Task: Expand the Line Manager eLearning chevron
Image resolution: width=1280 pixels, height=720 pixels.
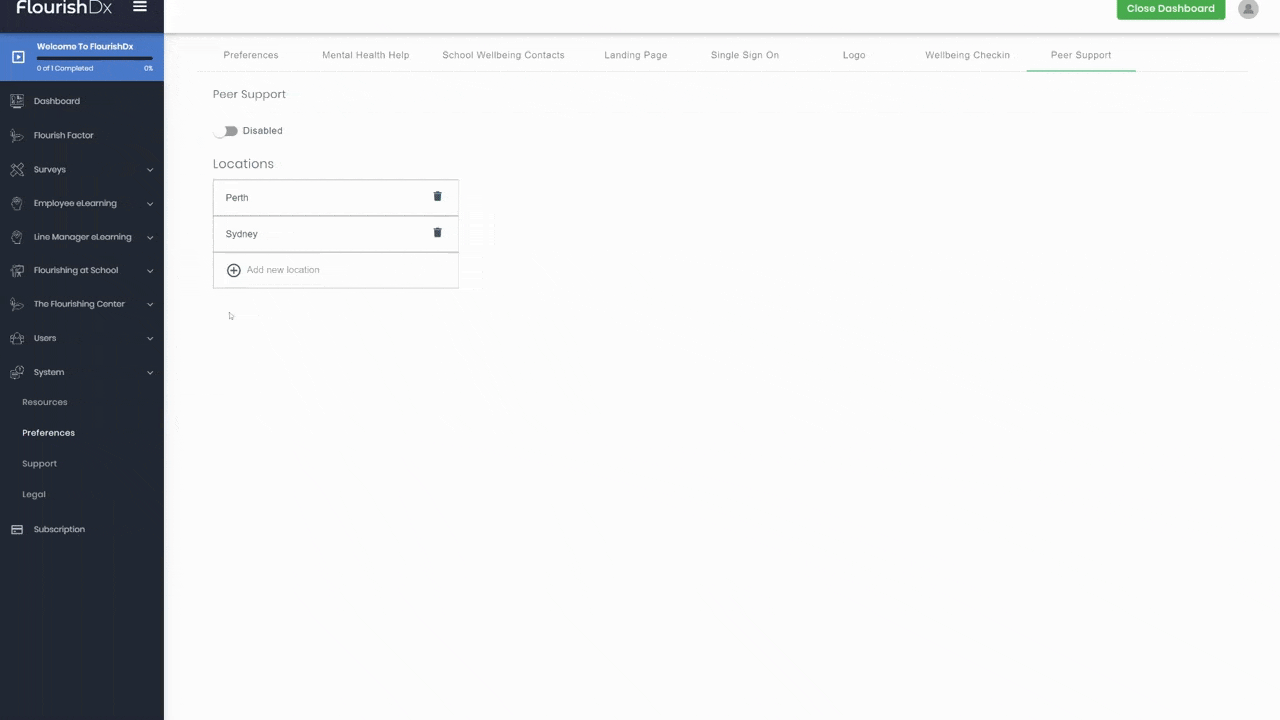Action: tap(150, 238)
